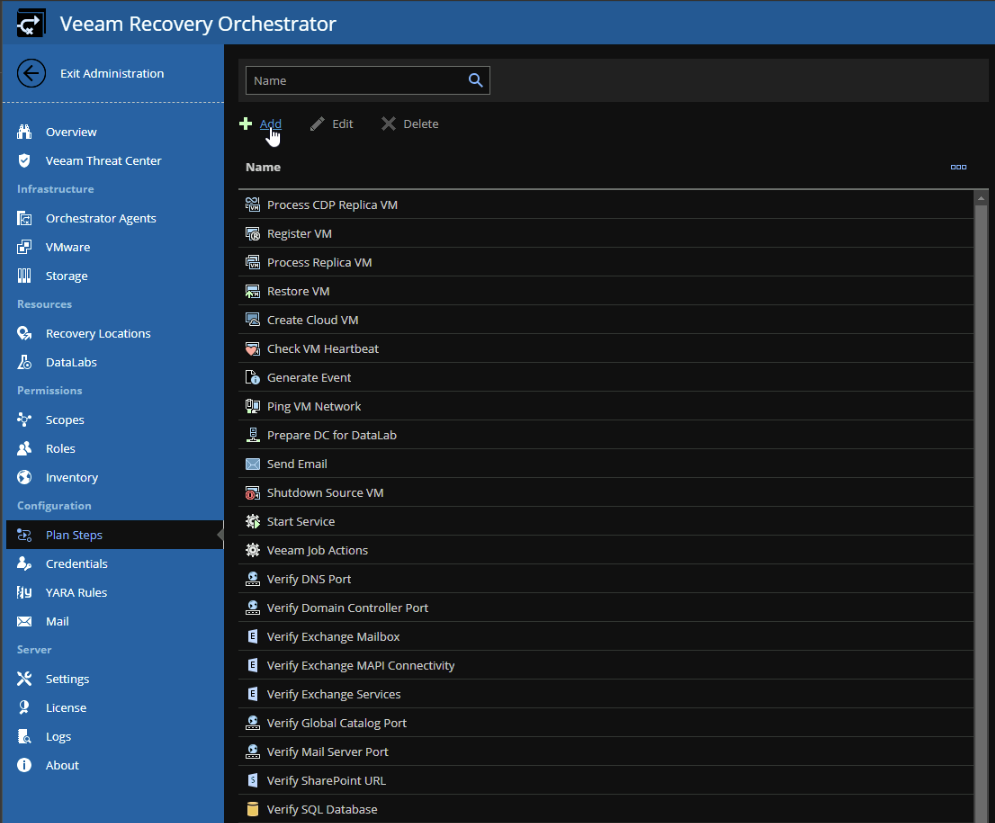Click the Orchestrator Agents icon
This screenshot has width=995, height=823.
(x=24, y=218)
